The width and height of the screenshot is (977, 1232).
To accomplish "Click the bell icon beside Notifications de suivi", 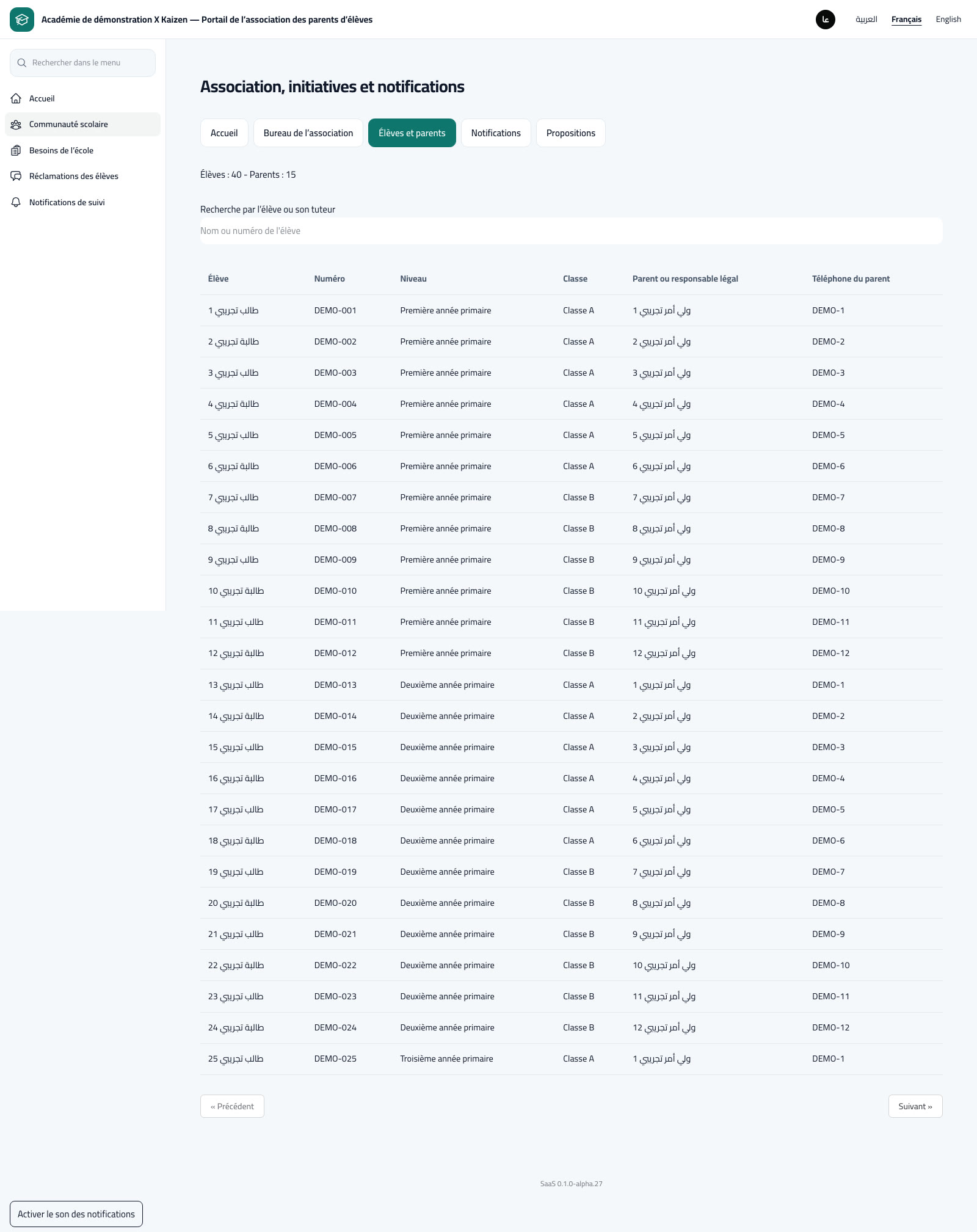I will tap(16, 202).
